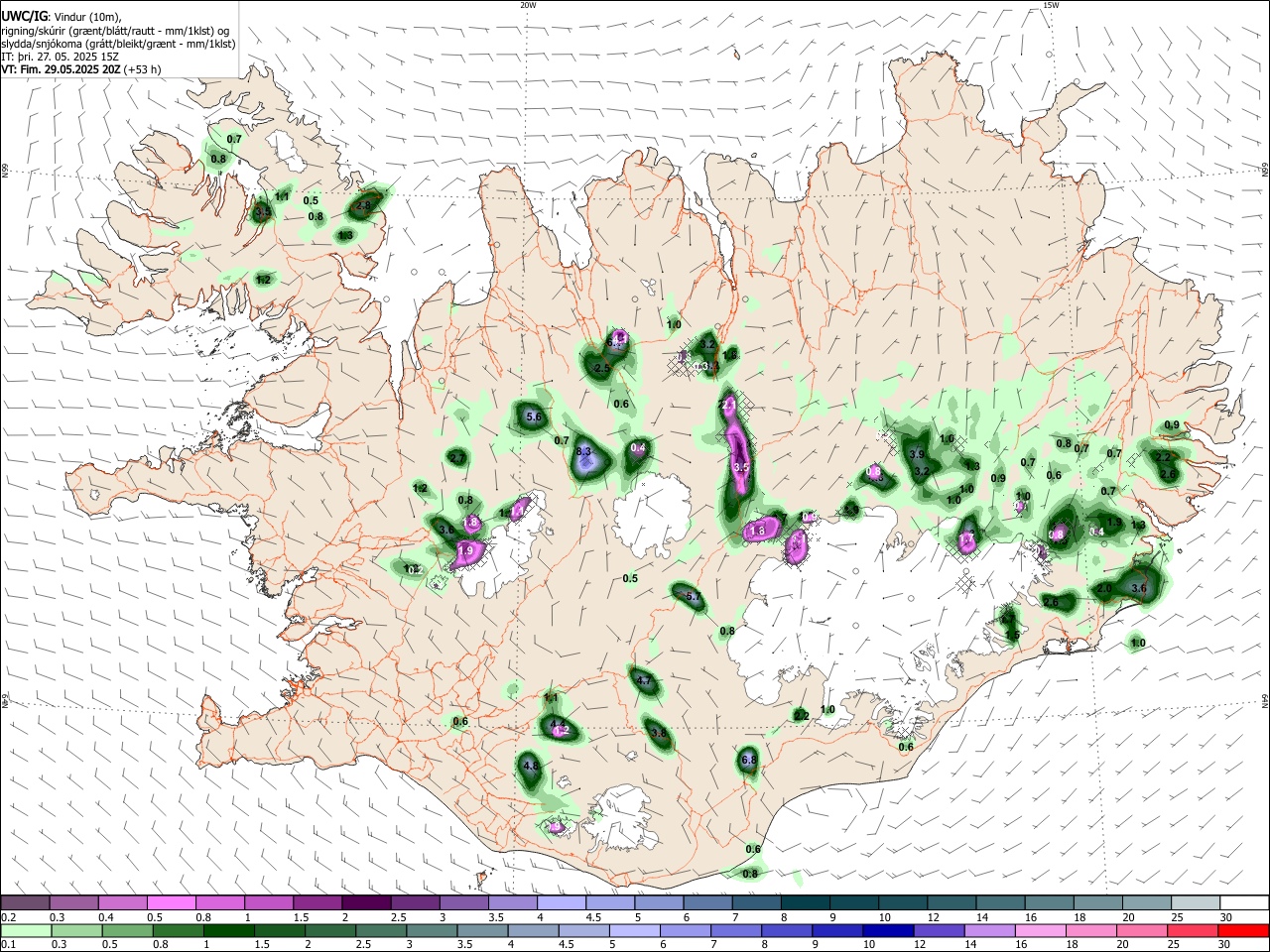Image resolution: width=1270 pixels, height=952 pixels.
Task: Click the 2.0 value in the southeast
Action: coord(1105,588)
